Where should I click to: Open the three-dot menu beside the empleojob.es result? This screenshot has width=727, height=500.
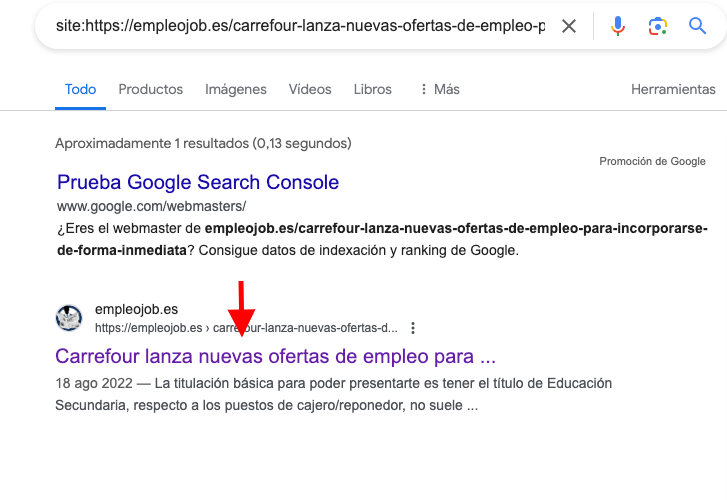(x=413, y=328)
